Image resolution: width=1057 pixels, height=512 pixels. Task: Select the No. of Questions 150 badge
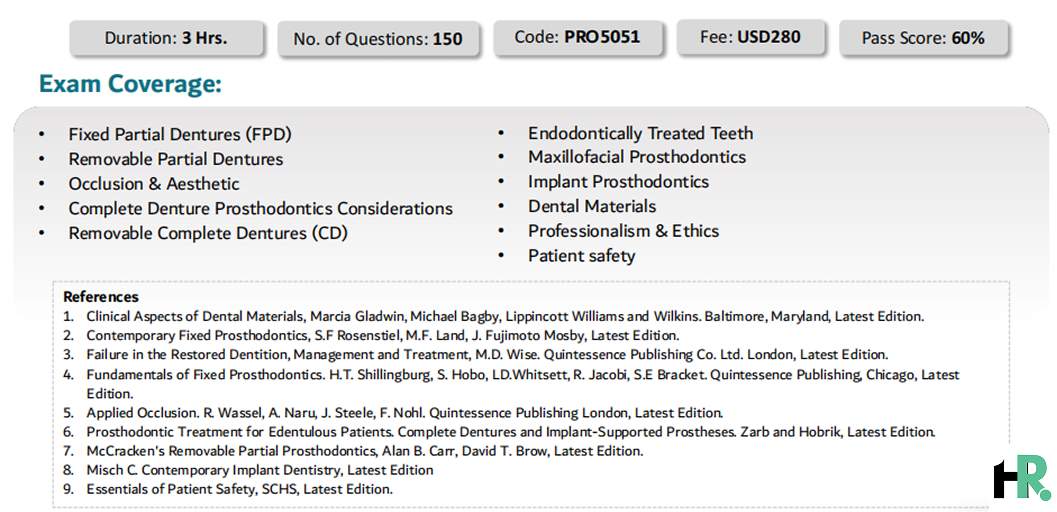(x=378, y=40)
